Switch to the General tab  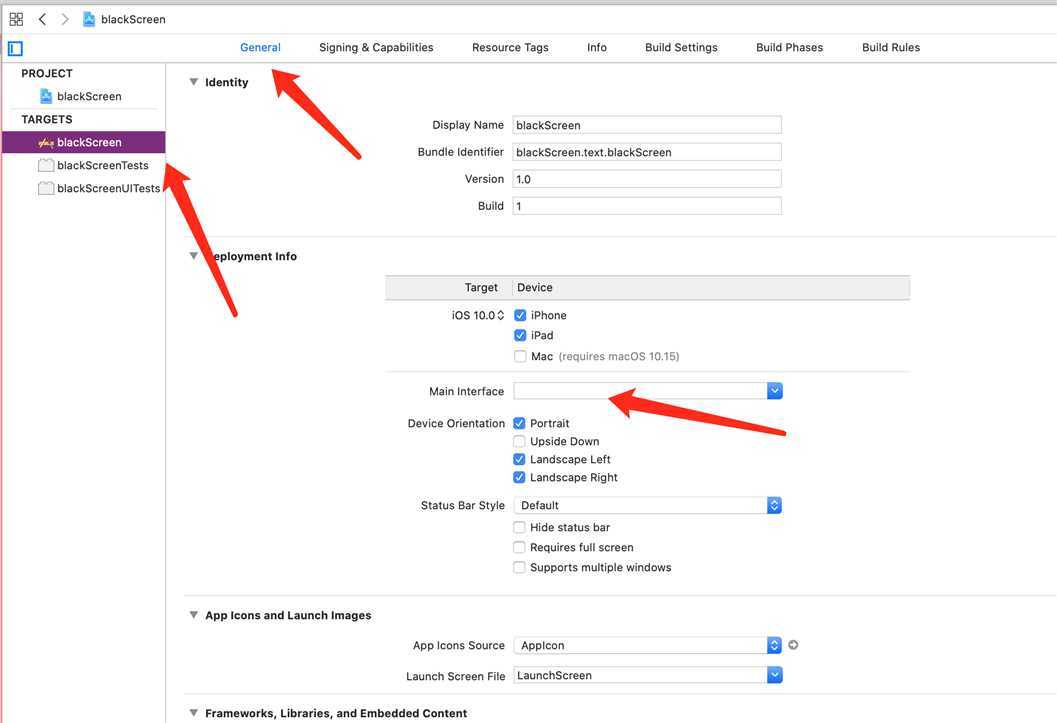[260, 47]
